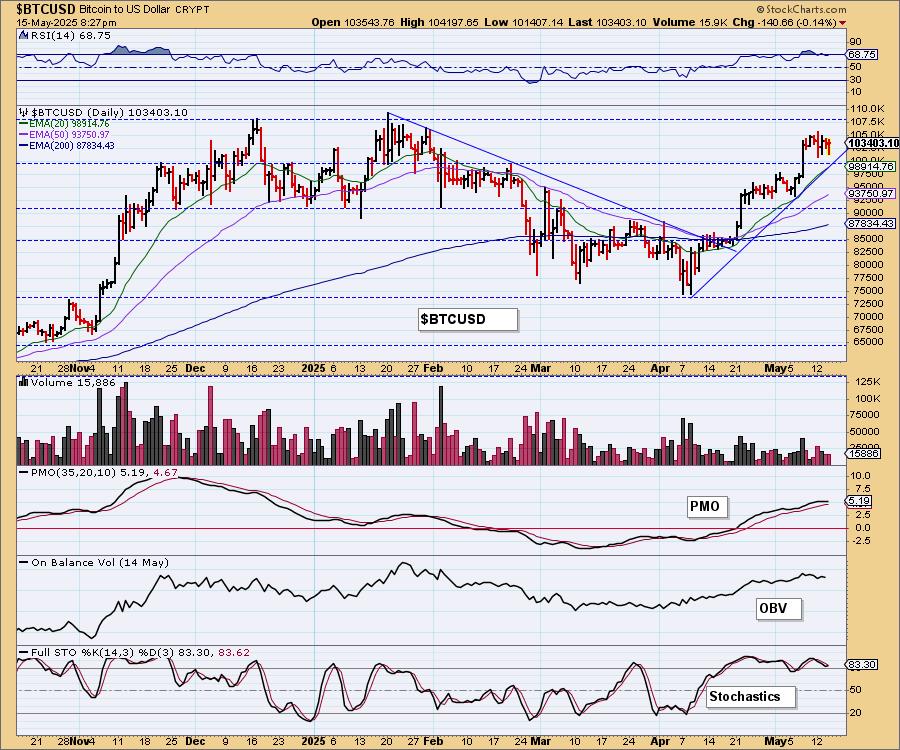Click the boxed 15886 volume axis tag
The image size is (900, 750).
[863, 453]
